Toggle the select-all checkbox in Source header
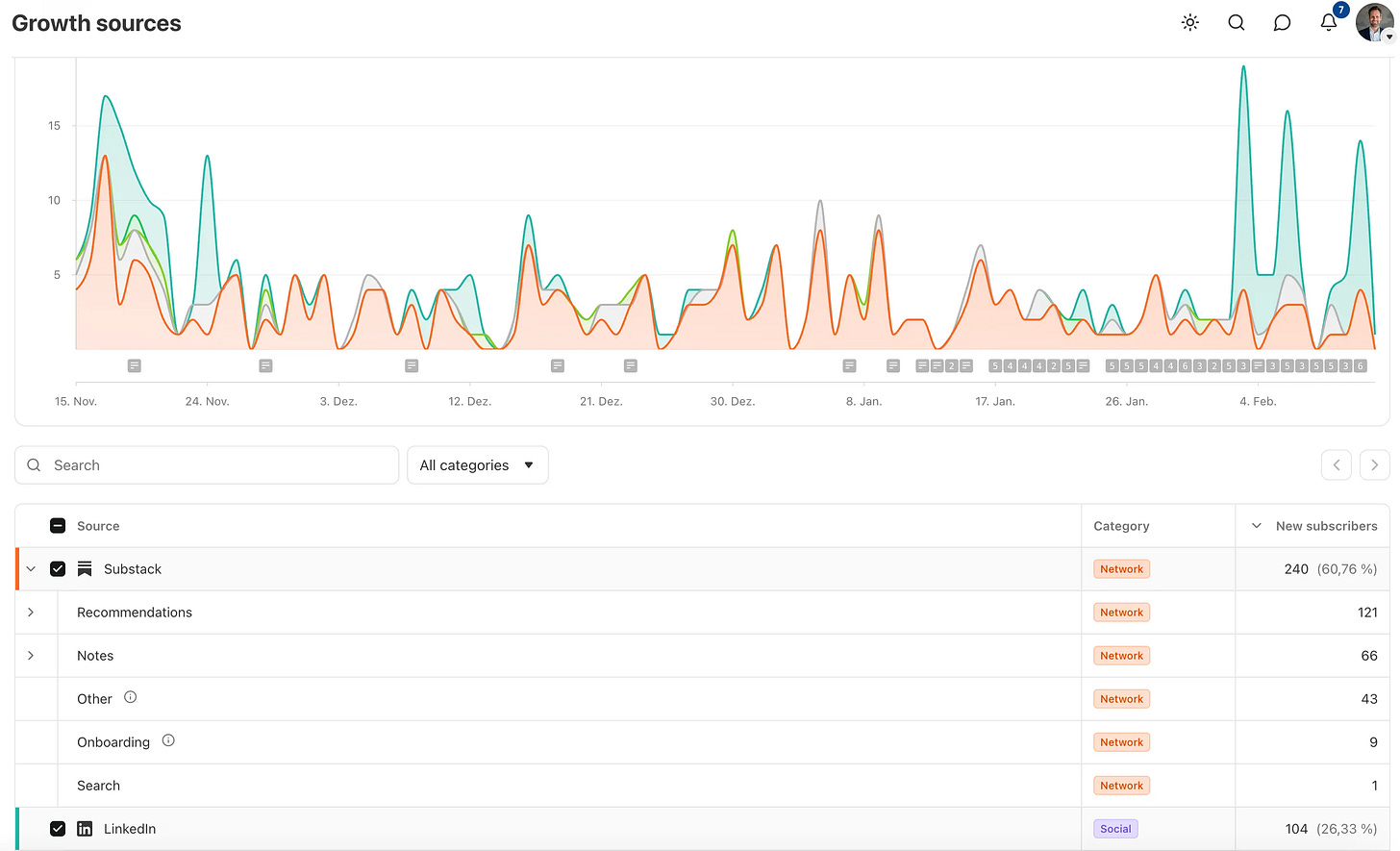The image size is (1400, 851). 58,526
